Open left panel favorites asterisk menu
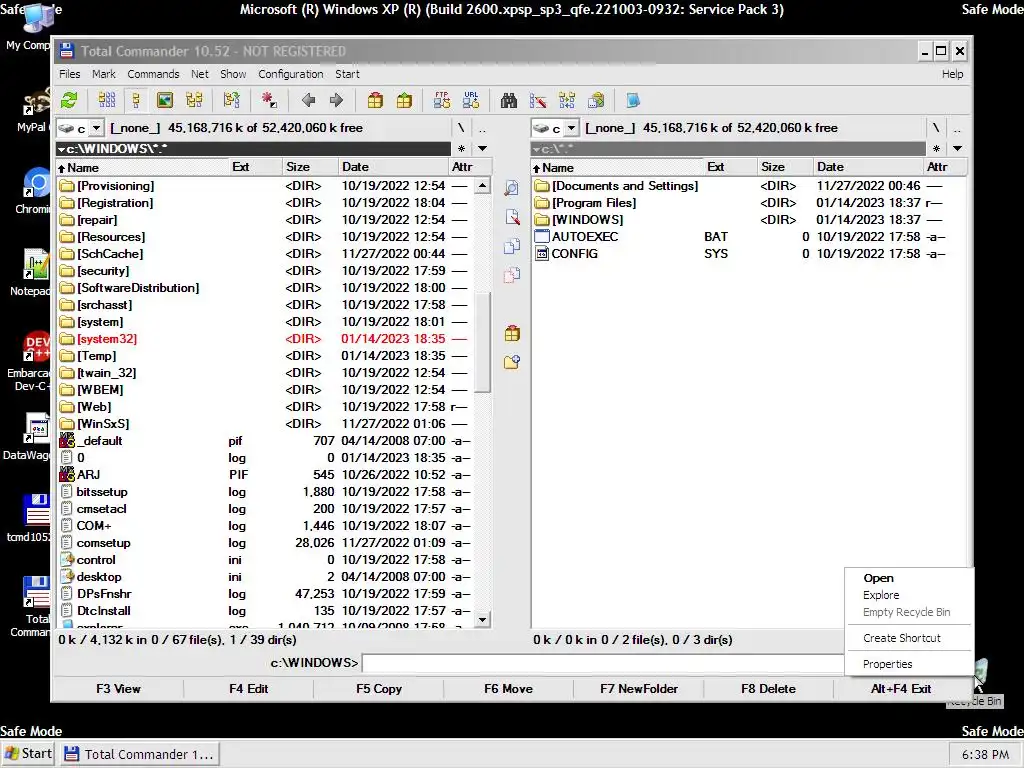This screenshot has width=1024, height=768. coord(462,148)
